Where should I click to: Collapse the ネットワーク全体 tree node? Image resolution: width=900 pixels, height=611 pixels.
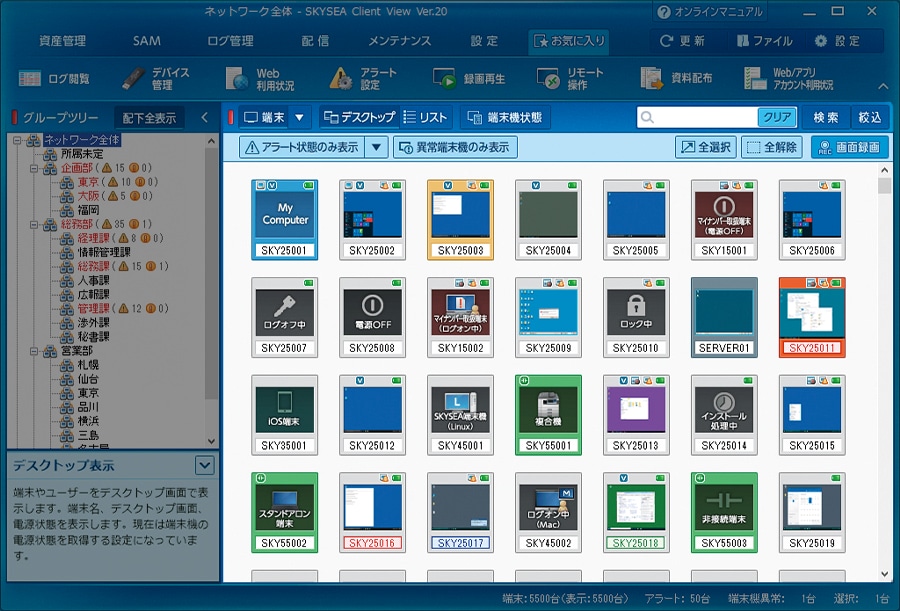(17, 140)
